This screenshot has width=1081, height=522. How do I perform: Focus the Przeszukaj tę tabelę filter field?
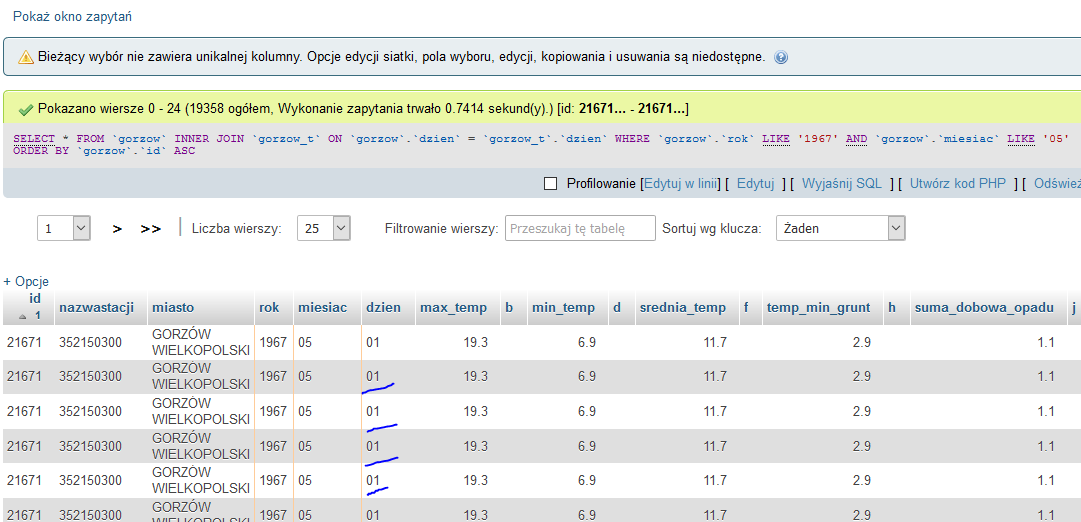(580, 228)
